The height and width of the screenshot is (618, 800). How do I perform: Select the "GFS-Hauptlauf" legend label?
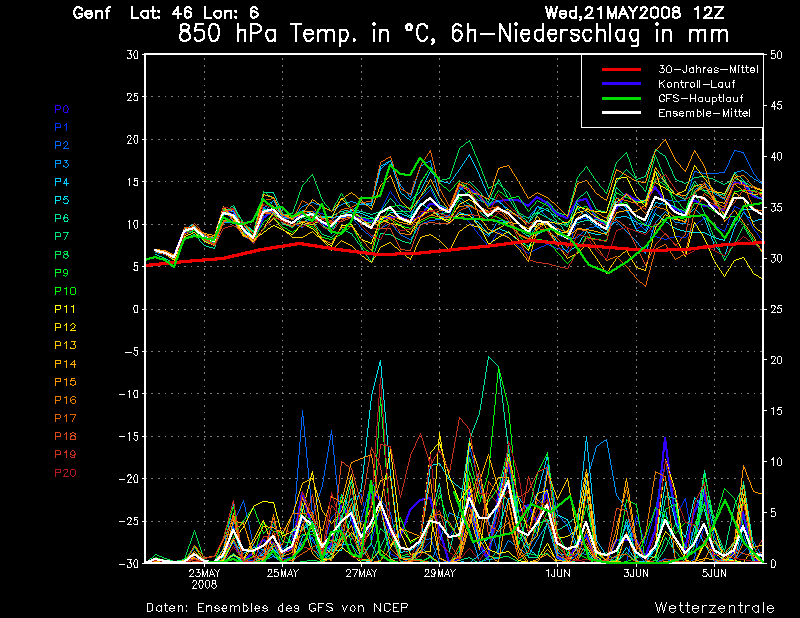click(701, 98)
